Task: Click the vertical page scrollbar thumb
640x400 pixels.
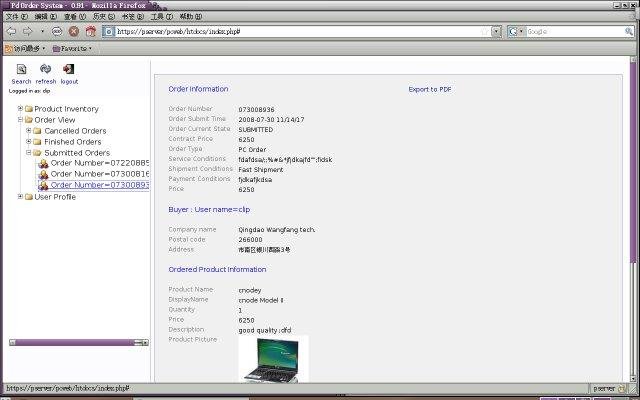Action: coord(633,162)
